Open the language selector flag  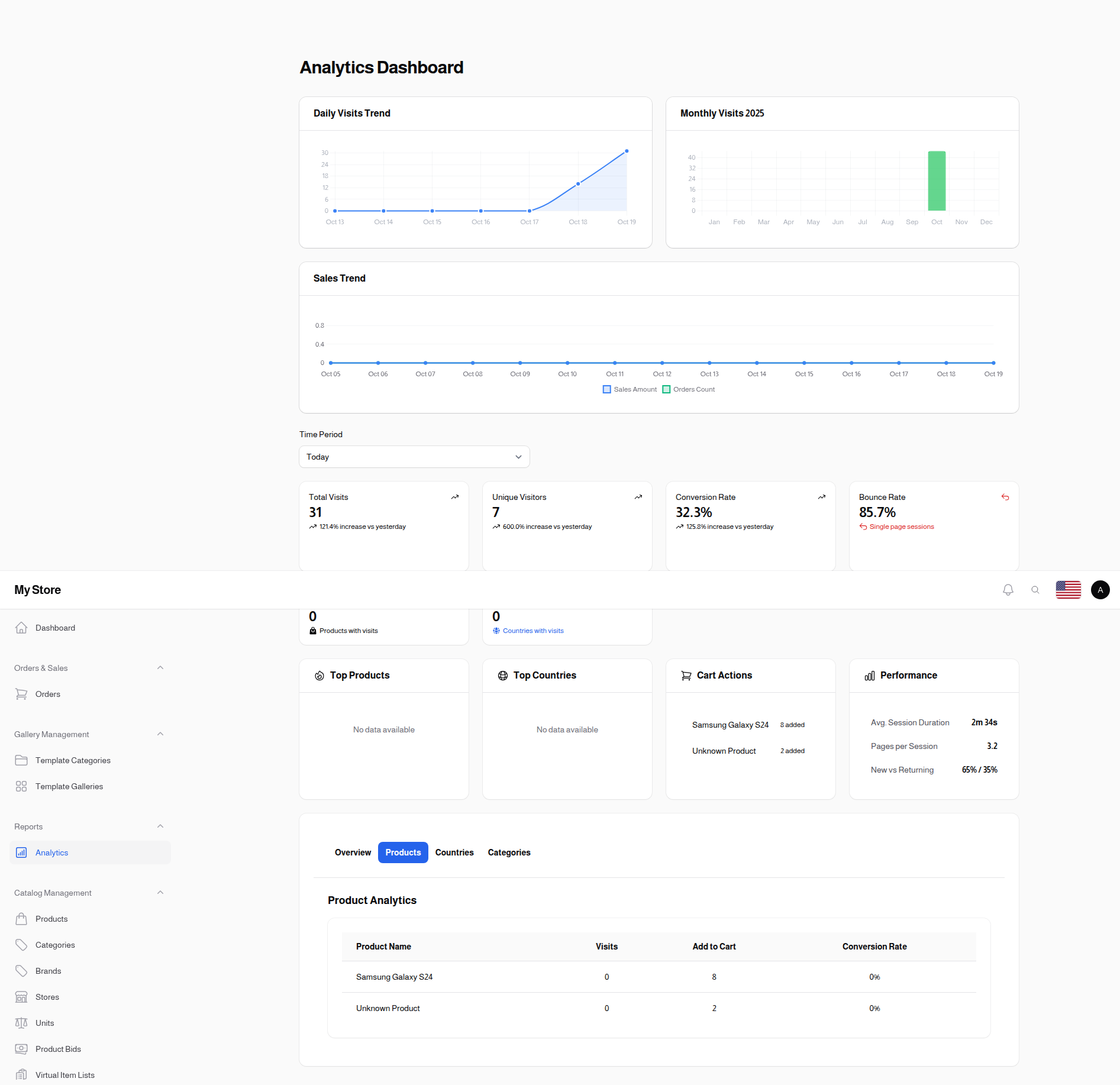pyautogui.click(x=1068, y=589)
